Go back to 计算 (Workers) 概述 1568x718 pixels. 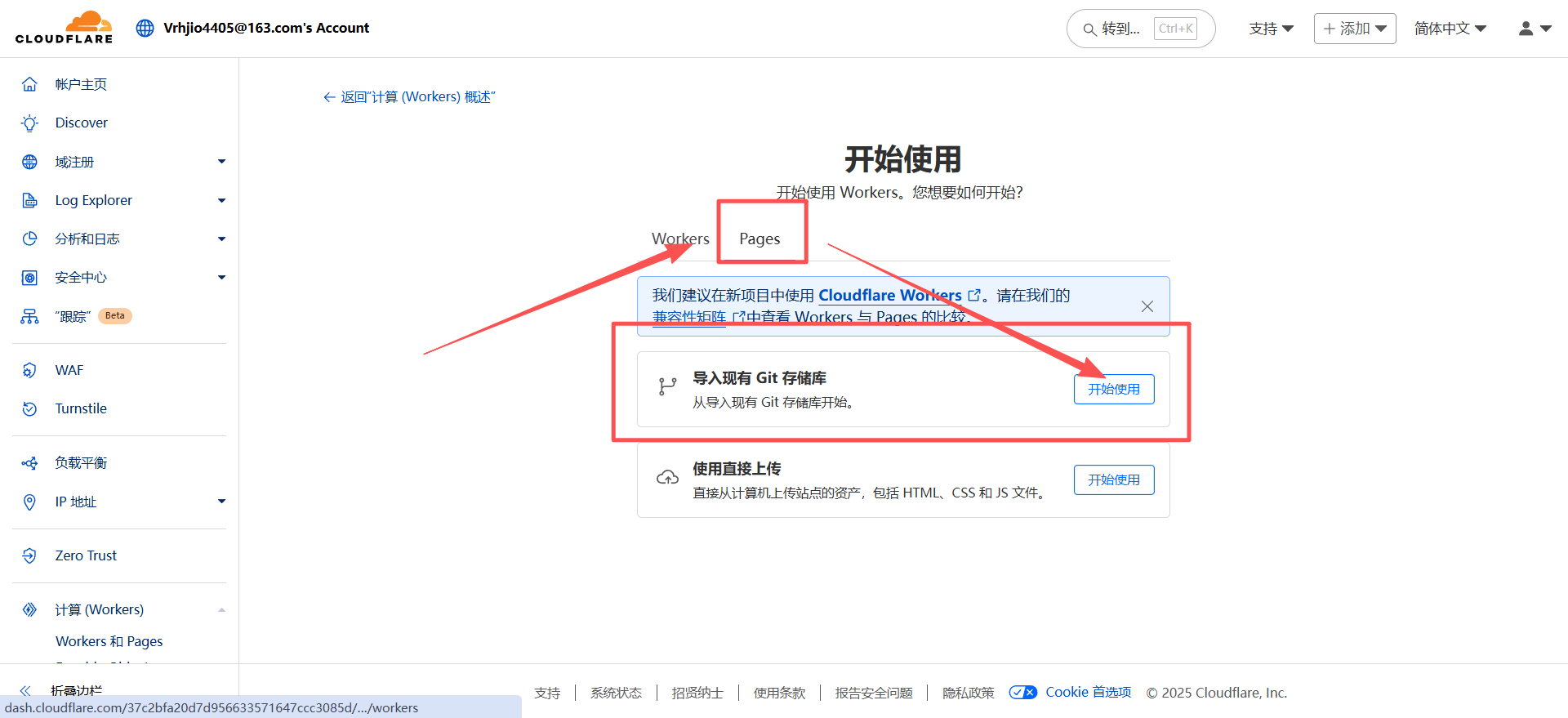click(x=409, y=97)
